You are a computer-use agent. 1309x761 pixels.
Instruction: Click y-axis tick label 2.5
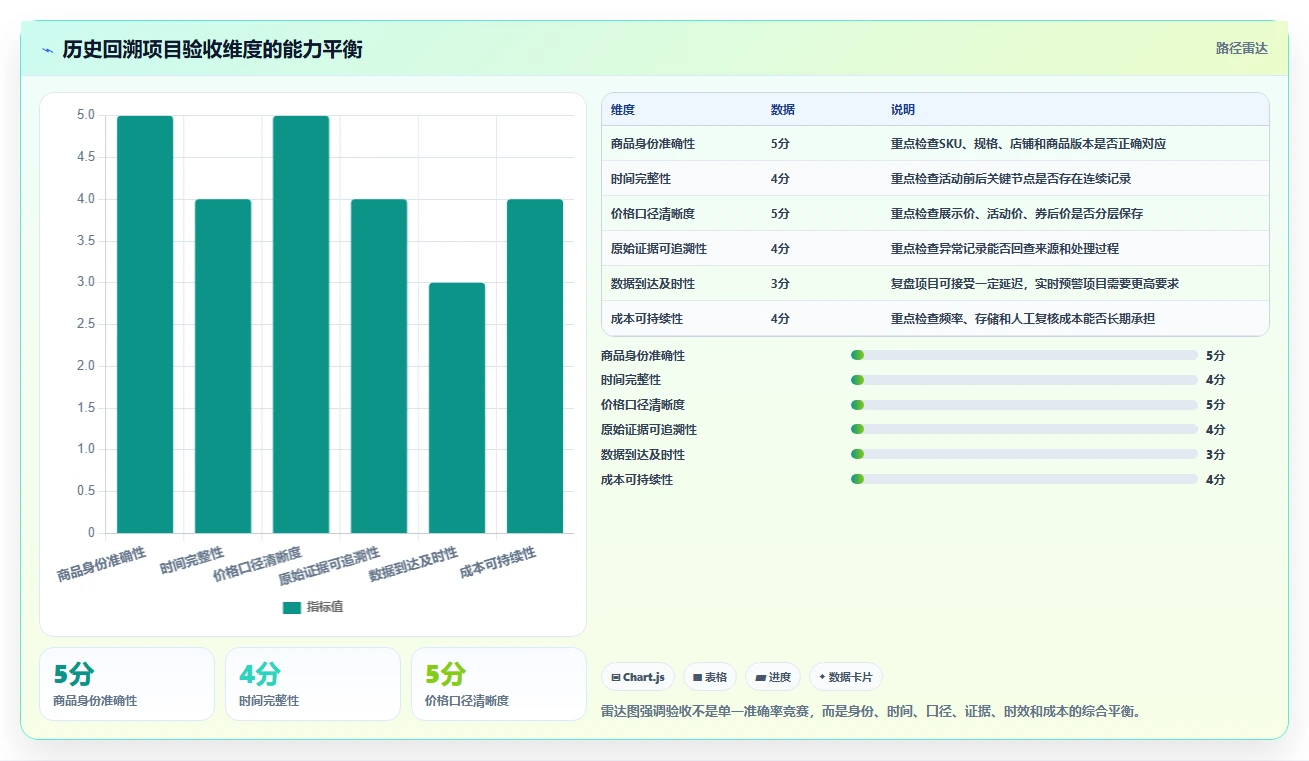[x=86, y=324]
